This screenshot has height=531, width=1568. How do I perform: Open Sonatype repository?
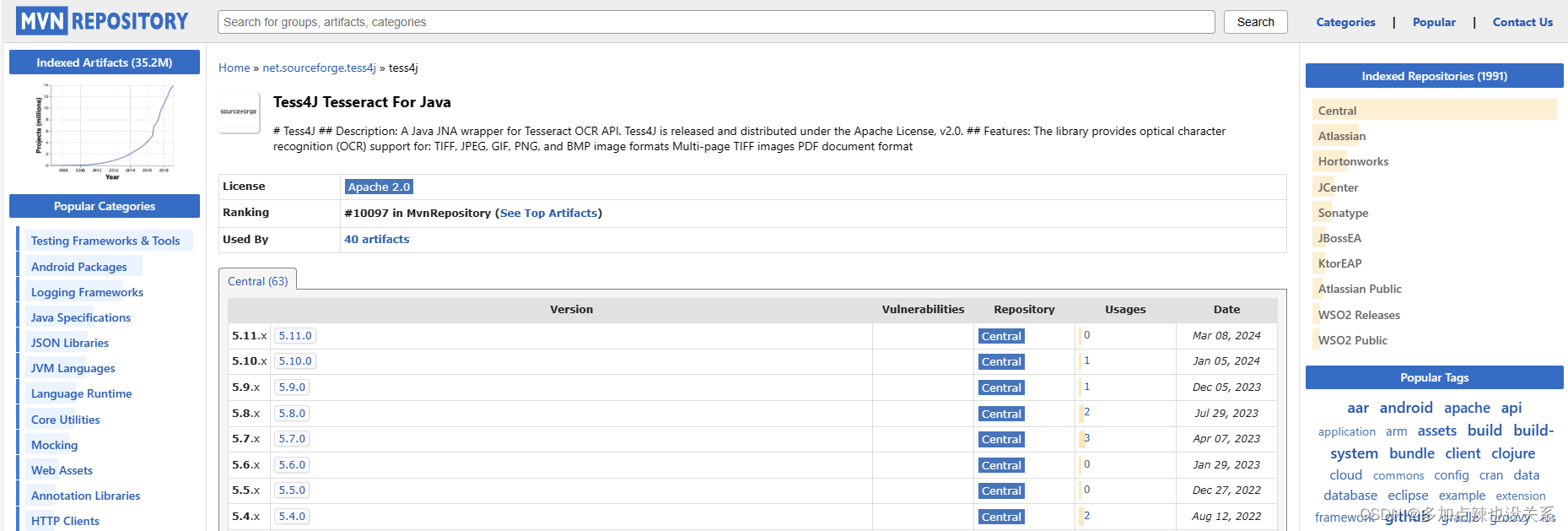point(1343,213)
